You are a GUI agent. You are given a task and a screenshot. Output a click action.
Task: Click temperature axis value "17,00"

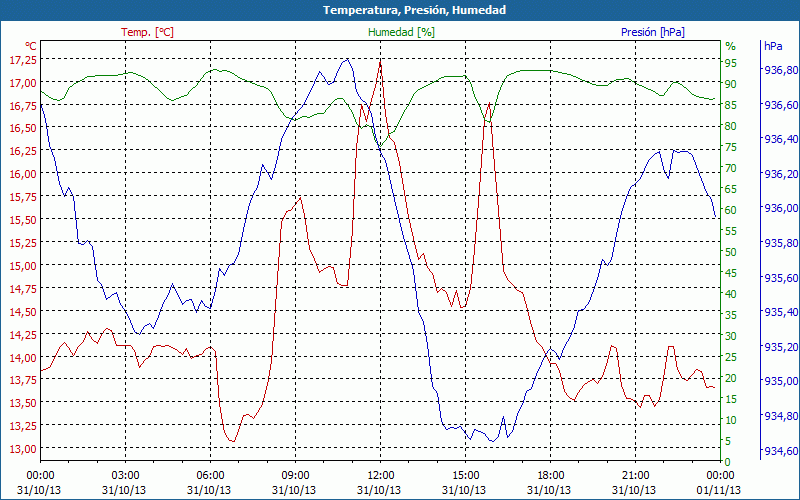tap(23, 83)
